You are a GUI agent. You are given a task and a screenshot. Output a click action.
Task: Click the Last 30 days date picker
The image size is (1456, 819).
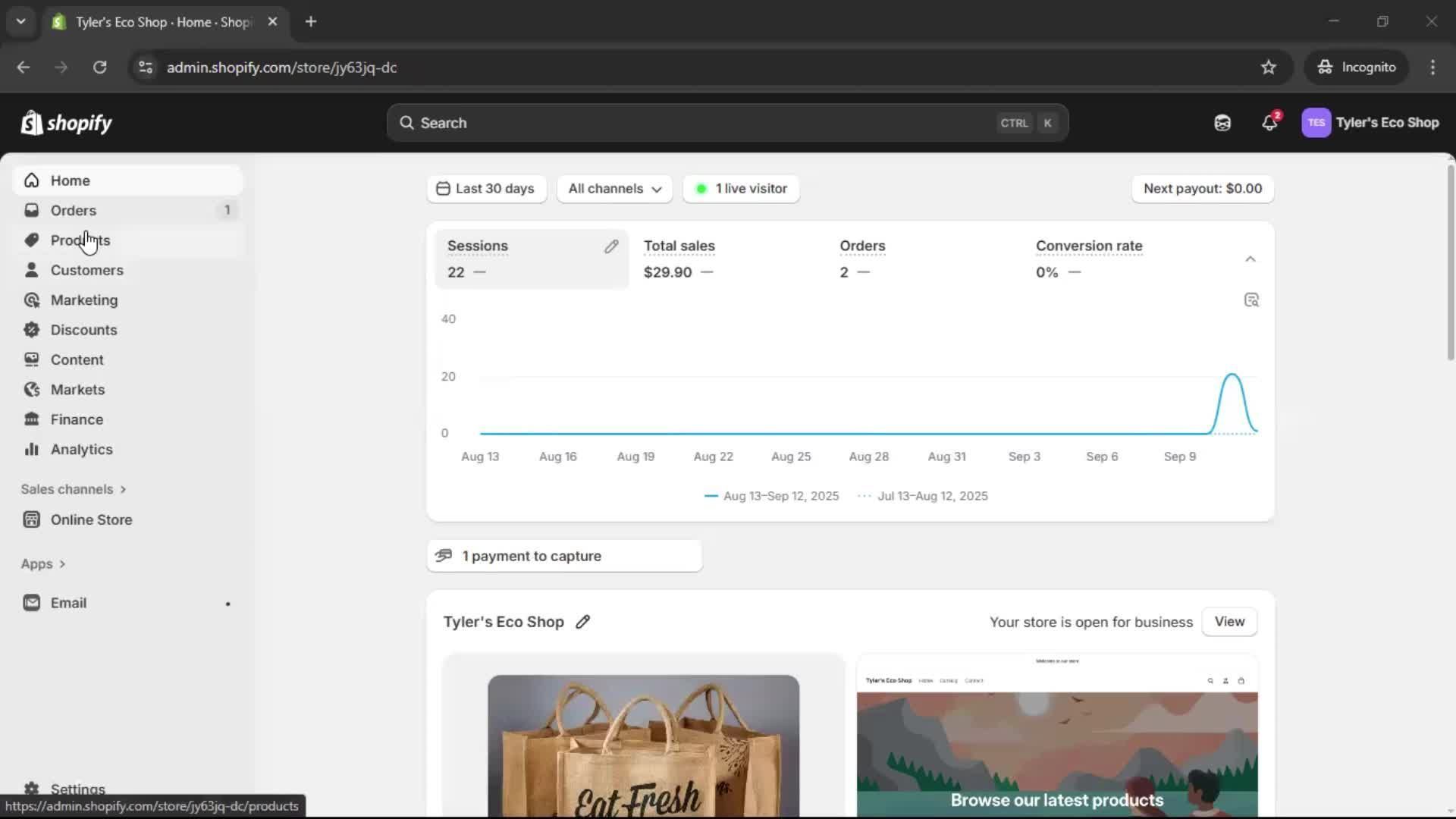coord(486,189)
